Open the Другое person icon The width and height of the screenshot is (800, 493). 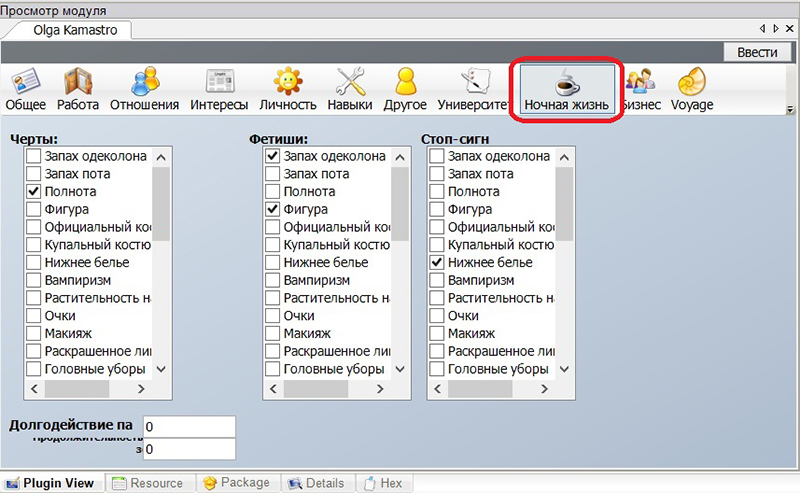(406, 82)
